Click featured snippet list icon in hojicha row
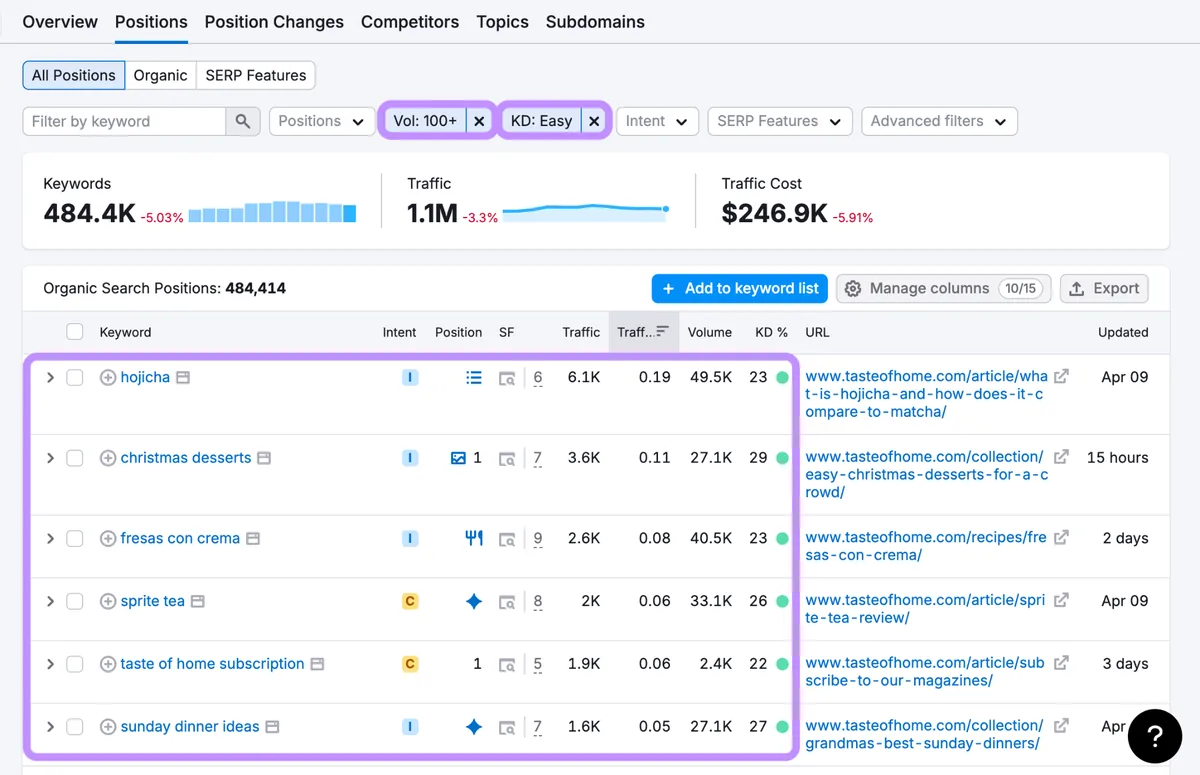The image size is (1200, 775). (474, 377)
